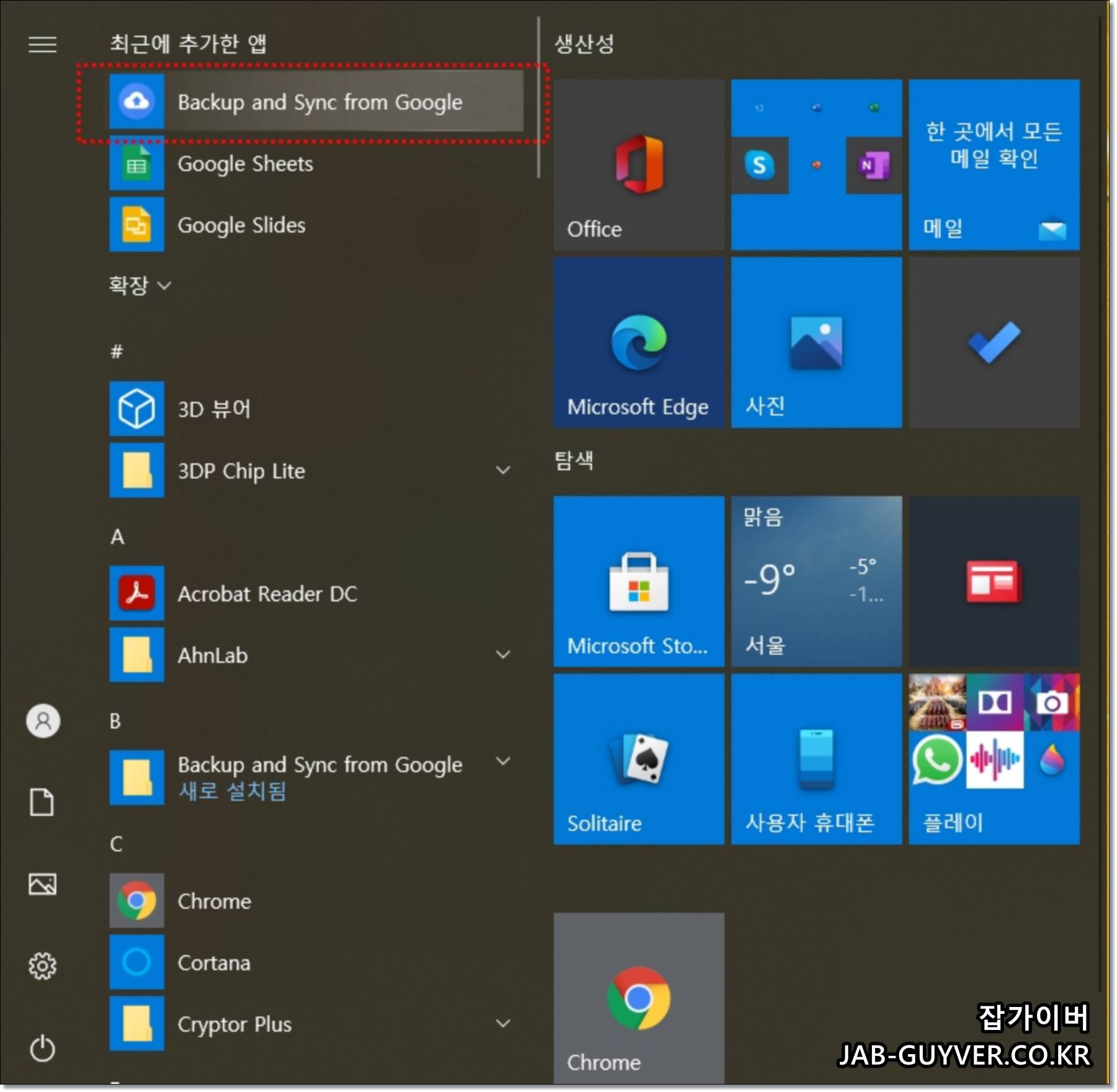The image size is (1117, 1092).
Task: Click the Power button icon
Action: coord(42,1047)
